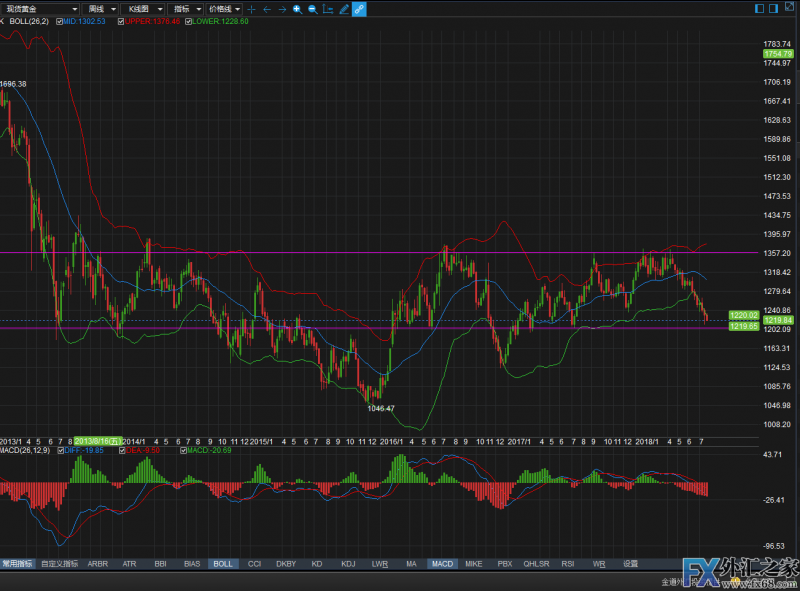Click the left arrow scroll-back icon
Image resolution: width=800 pixels, height=591 pixels.
click(x=266, y=8)
